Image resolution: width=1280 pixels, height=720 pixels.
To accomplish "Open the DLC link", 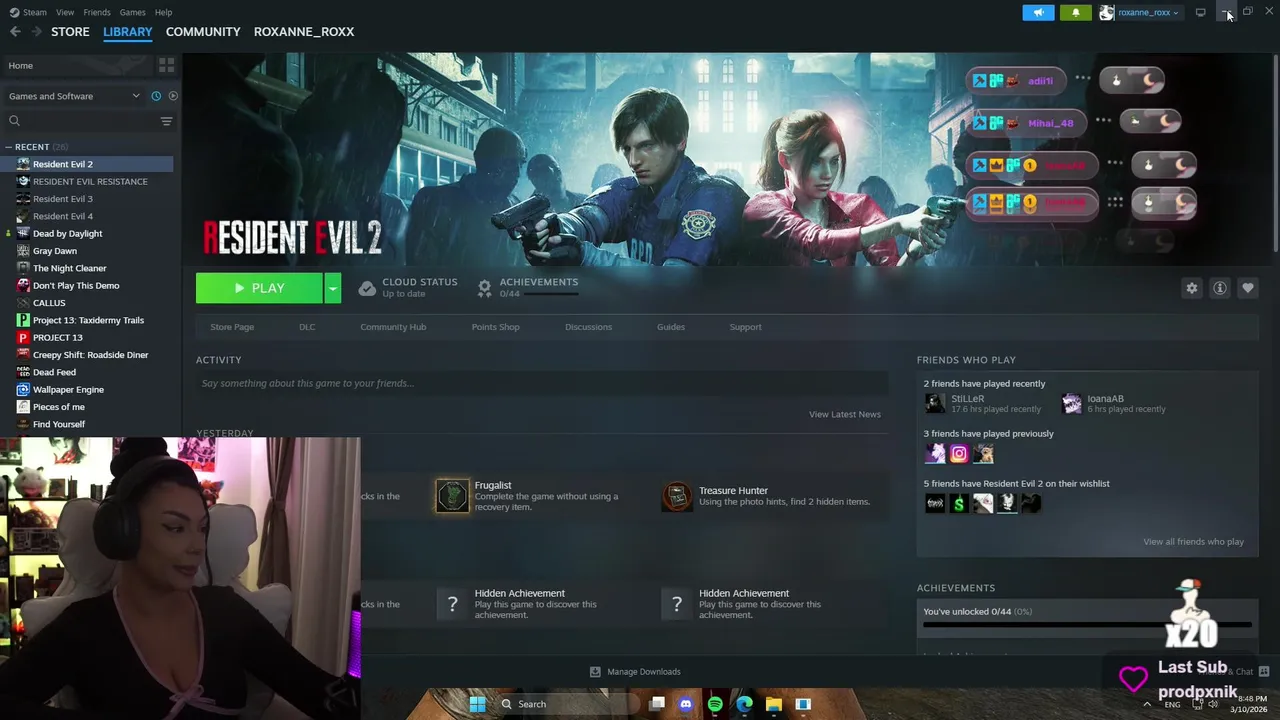I will 307,327.
